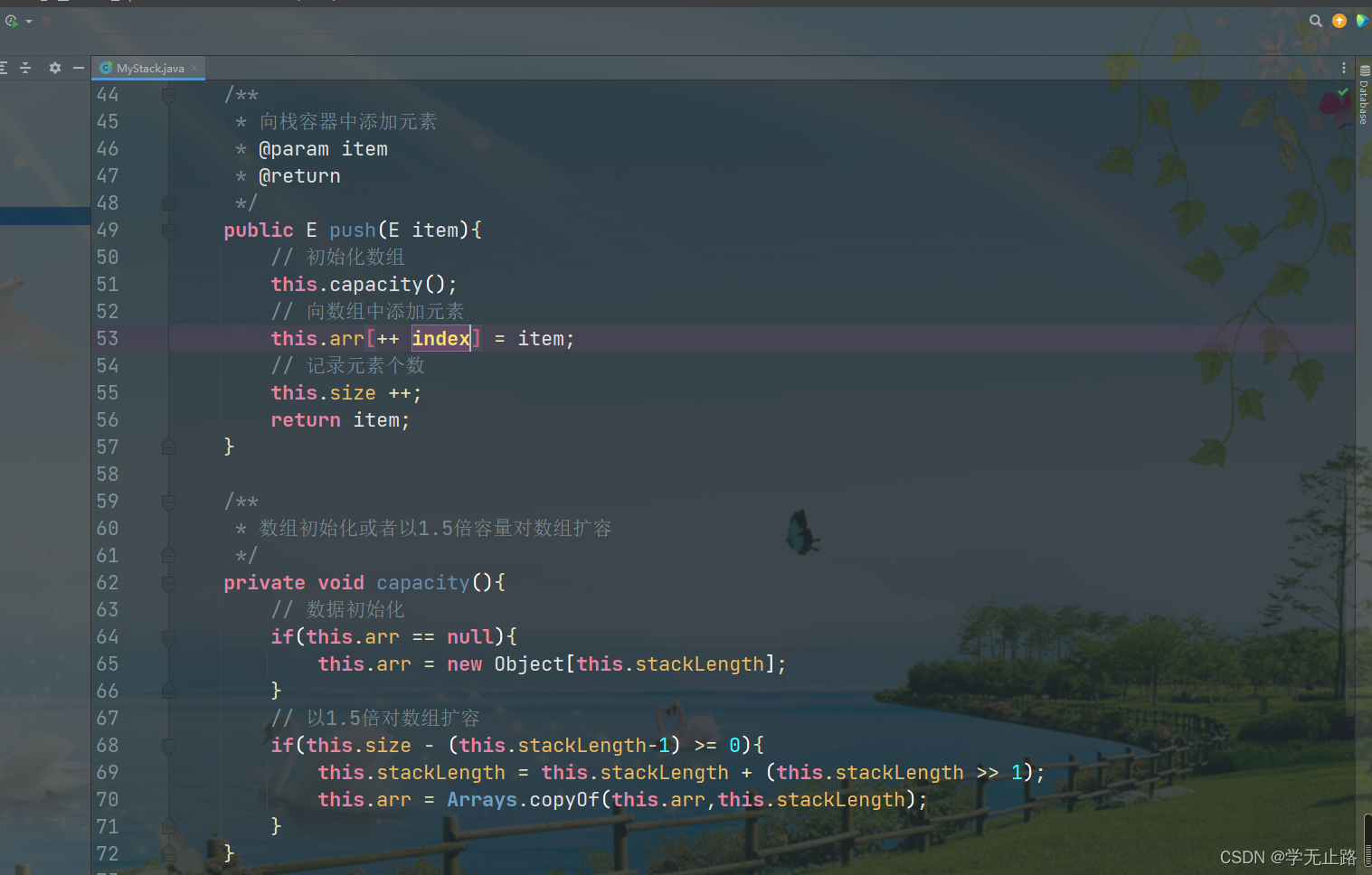This screenshot has height=875, width=1372.
Task: Collapse Javadoc fold marker at line 59
Action: [168, 502]
